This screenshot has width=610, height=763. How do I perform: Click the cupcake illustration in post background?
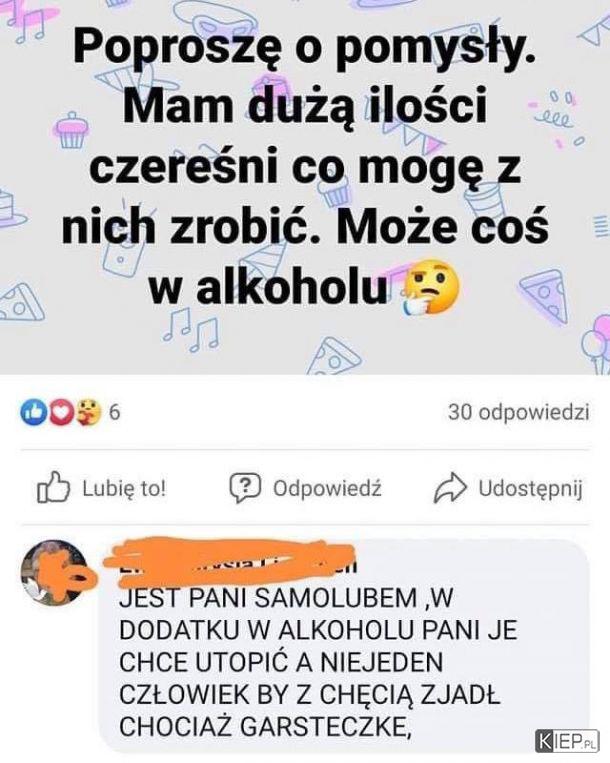click(72, 130)
